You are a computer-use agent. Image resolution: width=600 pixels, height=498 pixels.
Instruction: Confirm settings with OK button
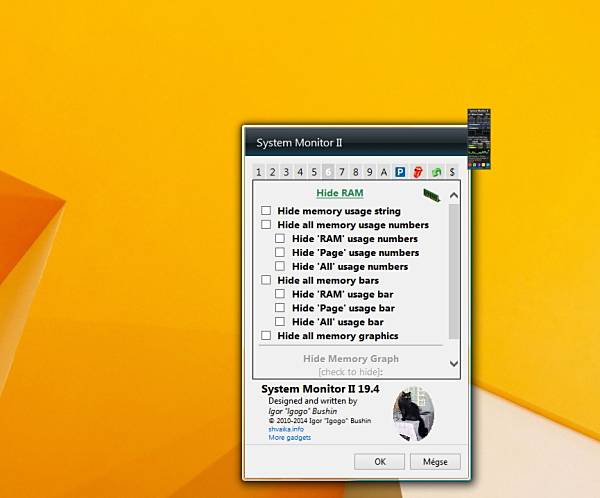380,462
